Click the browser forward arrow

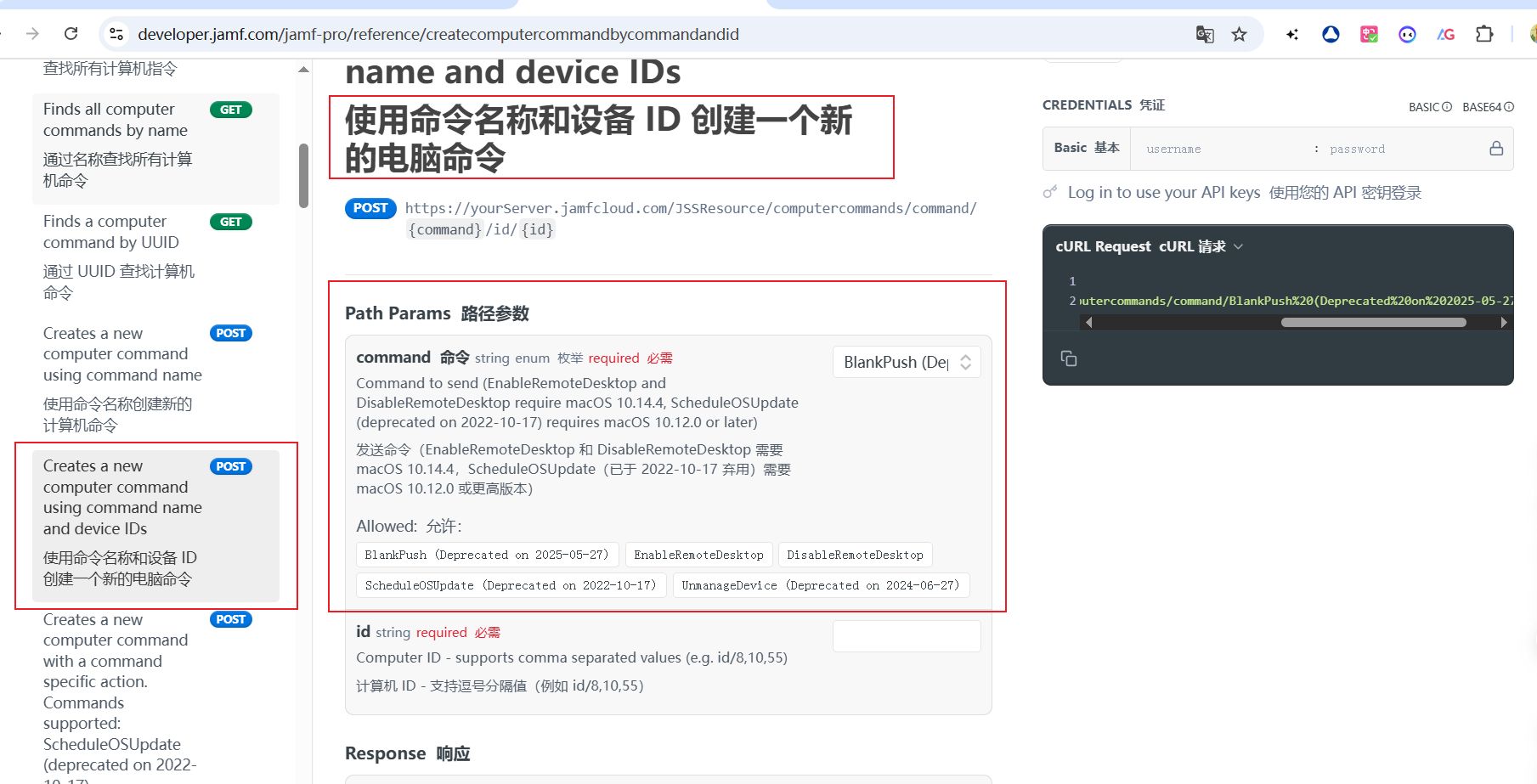click(32, 34)
